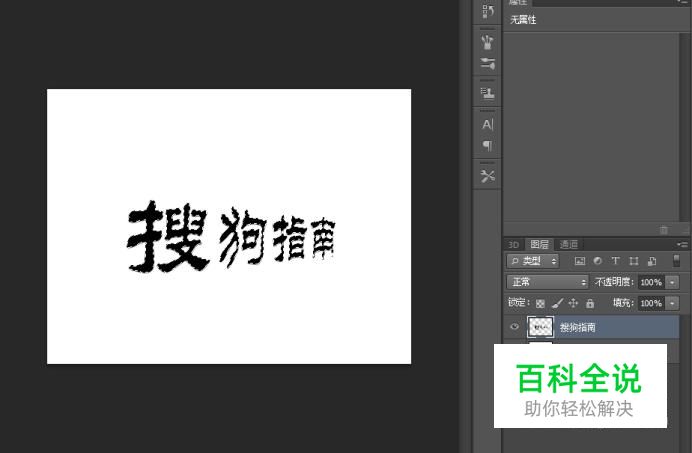
Task: Switch to the 通道 channels tab
Action: click(x=568, y=244)
